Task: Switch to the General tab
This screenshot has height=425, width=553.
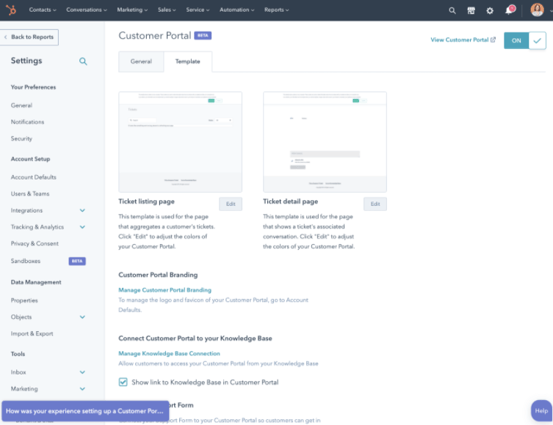Action: coord(141,61)
